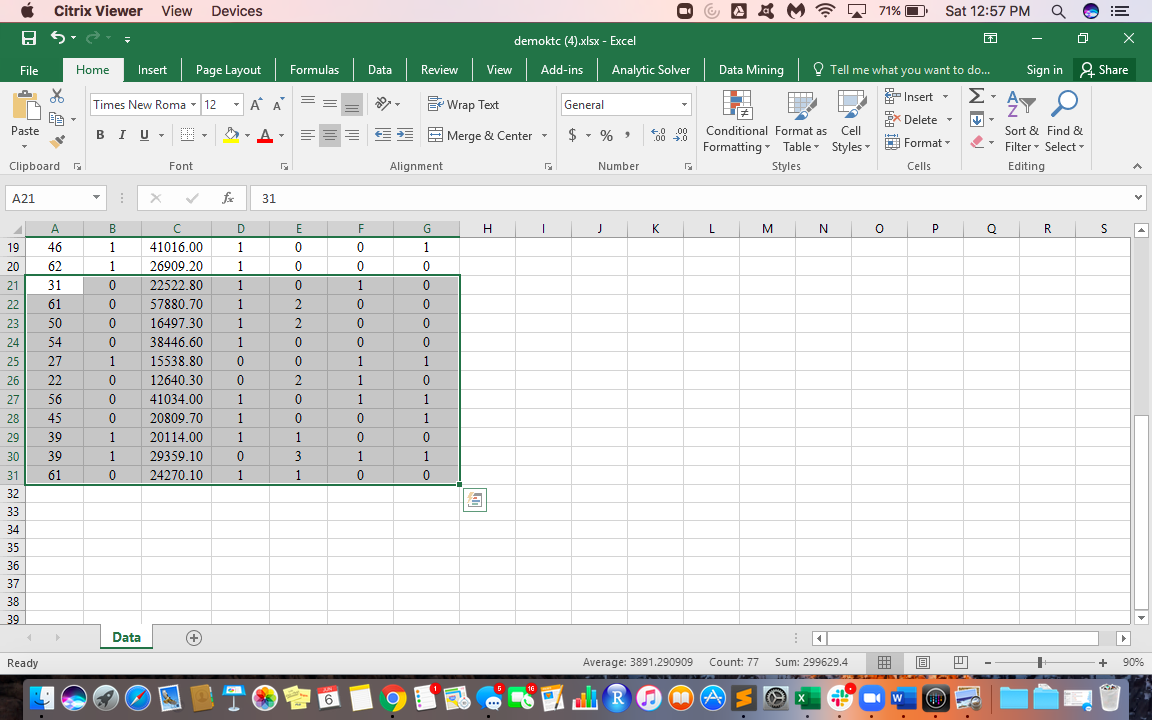Viewport: 1152px width, 720px height.
Task: Apply yellow fill color
Action: (x=231, y=135)
